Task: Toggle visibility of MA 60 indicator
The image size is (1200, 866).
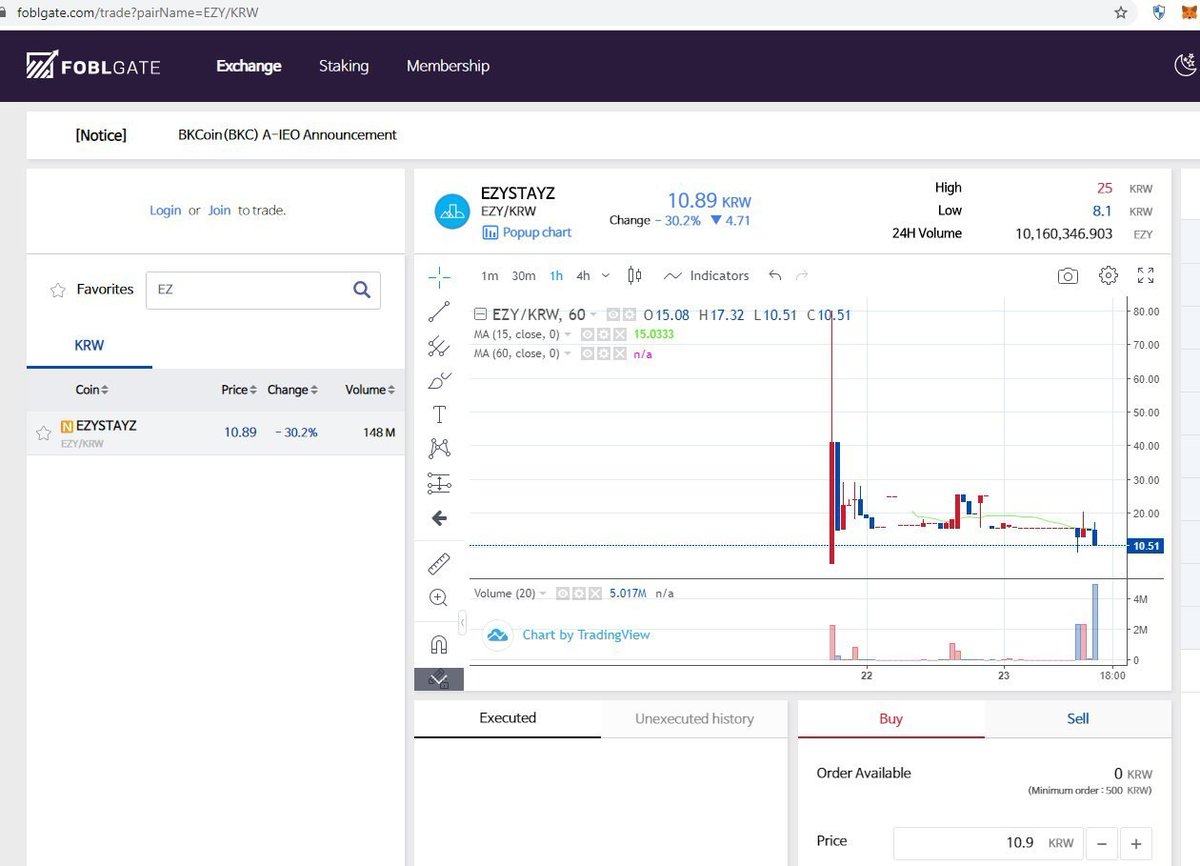Action: (x=587, y=354)
